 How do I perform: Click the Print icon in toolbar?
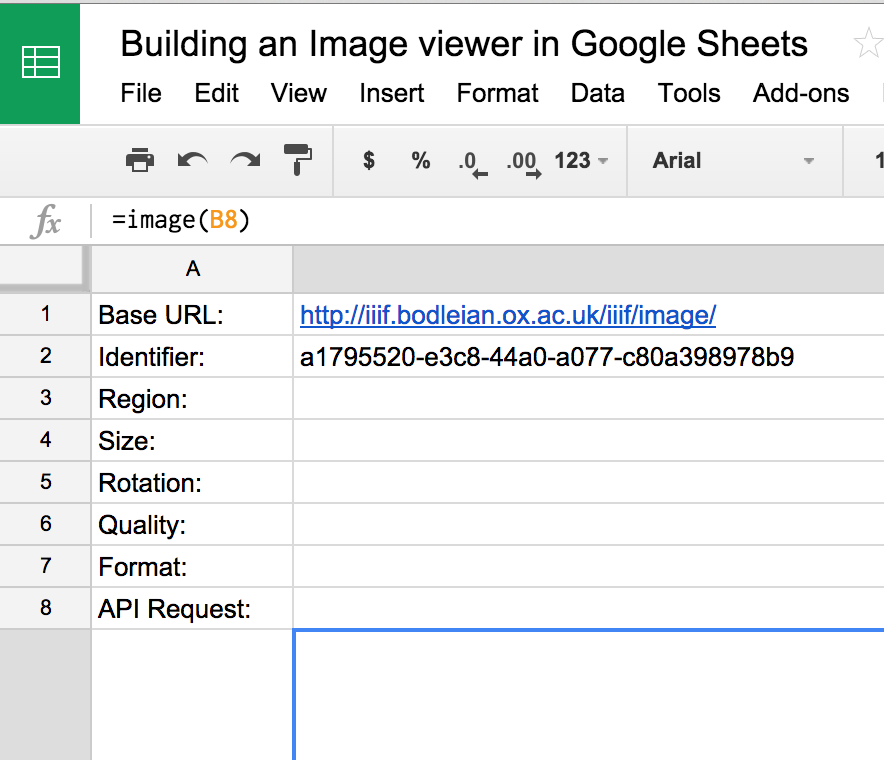[140, 160]
